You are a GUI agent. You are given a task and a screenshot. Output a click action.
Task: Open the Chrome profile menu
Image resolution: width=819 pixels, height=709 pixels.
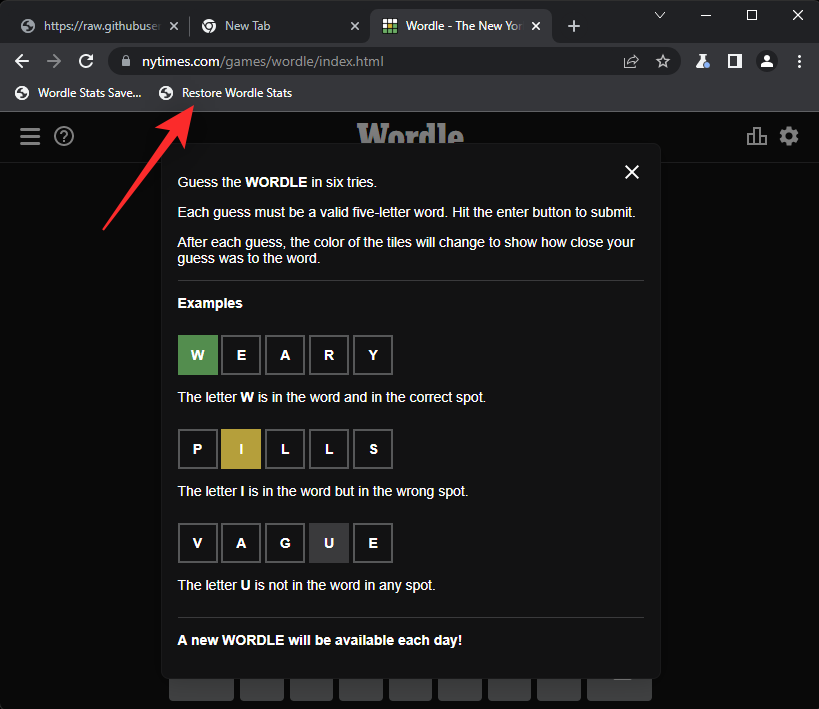[767, 62]
